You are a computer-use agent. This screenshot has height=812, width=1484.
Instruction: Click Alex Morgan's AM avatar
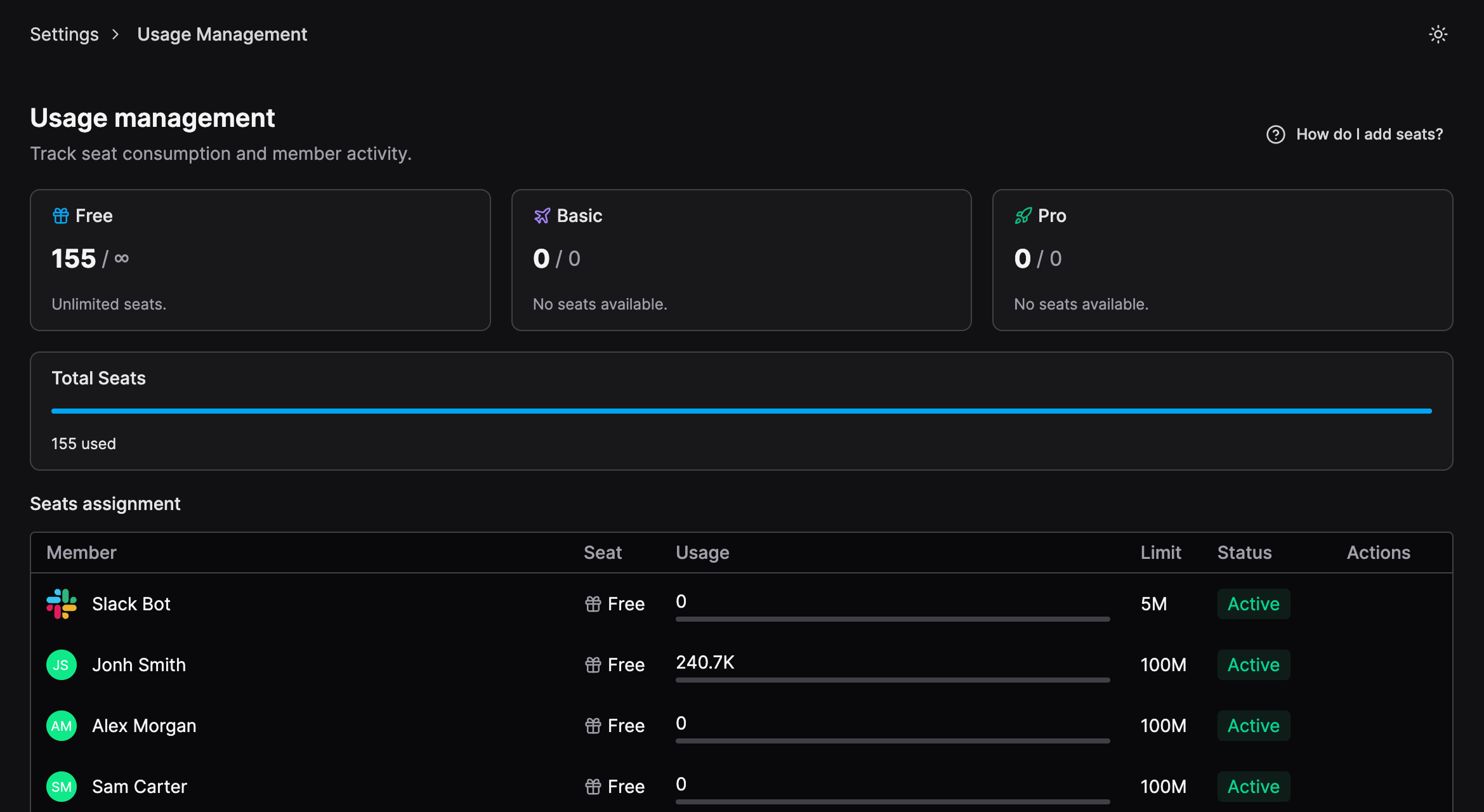(x=62, y=725)
